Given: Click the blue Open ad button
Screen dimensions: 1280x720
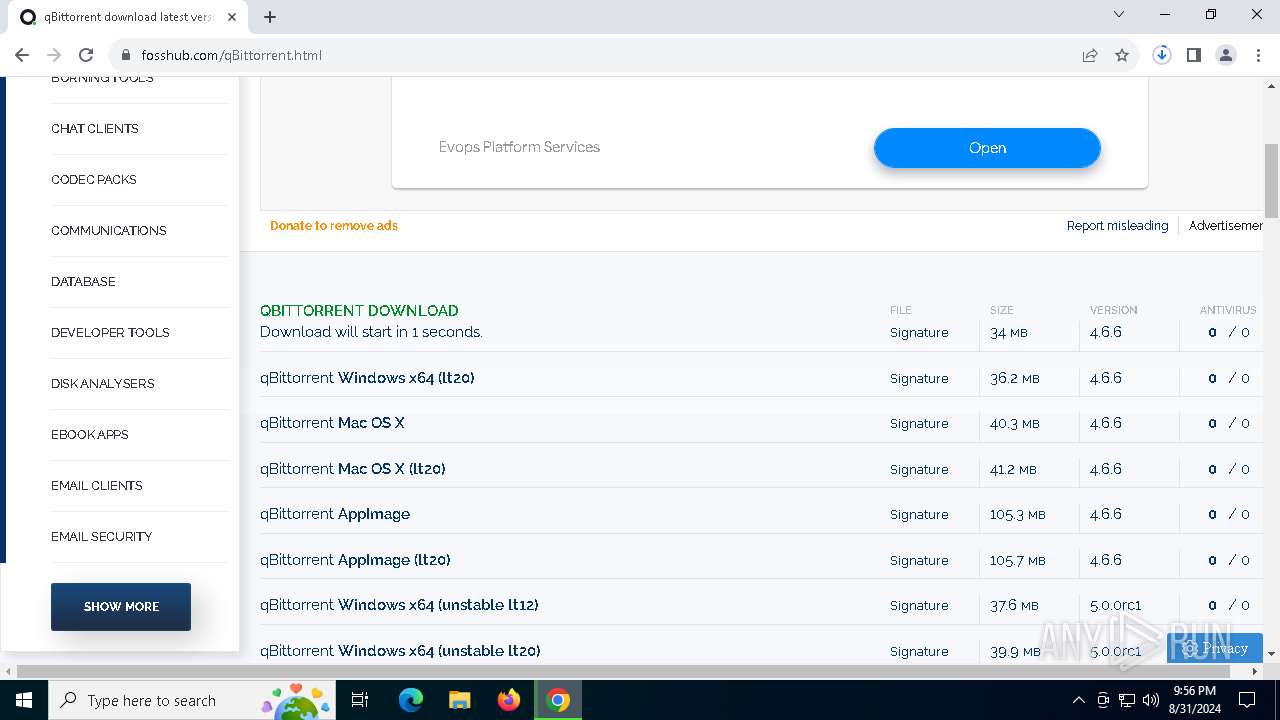Looking at the screenshot, I should 987,148.
